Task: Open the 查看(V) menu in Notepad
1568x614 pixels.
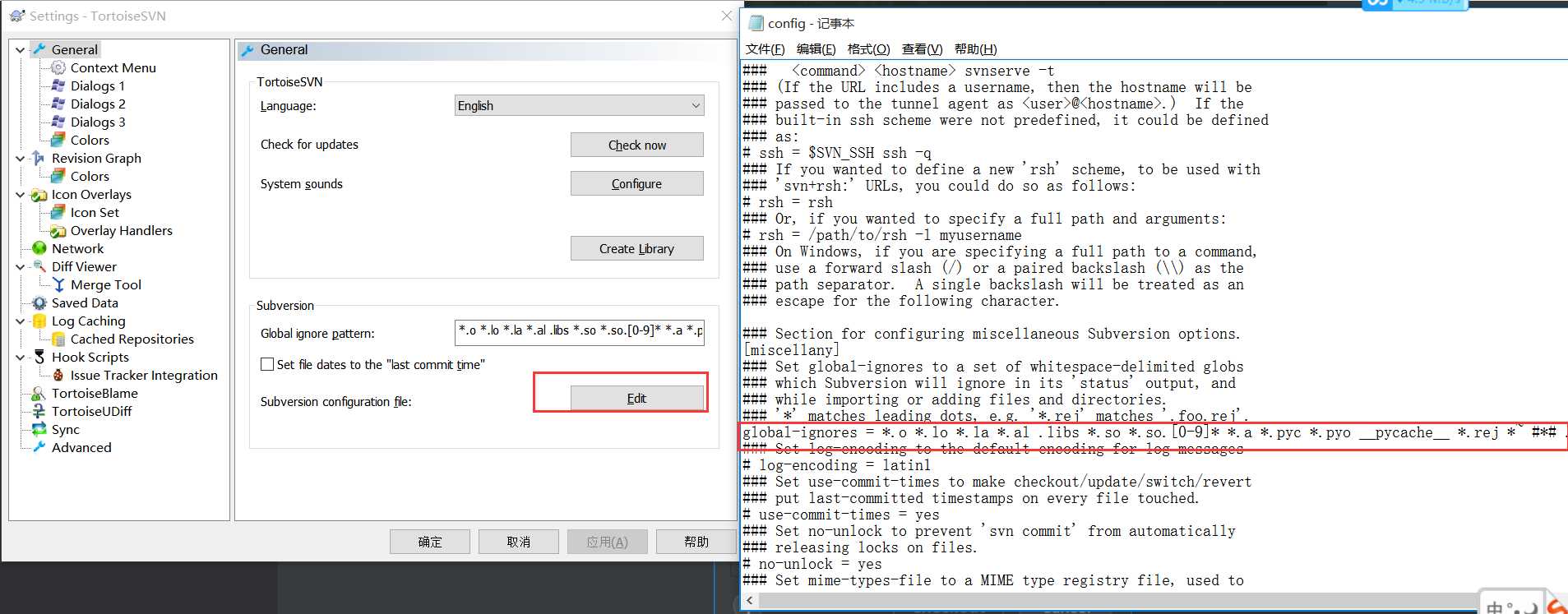Action: pyautogui.click(x=922, y=49)
